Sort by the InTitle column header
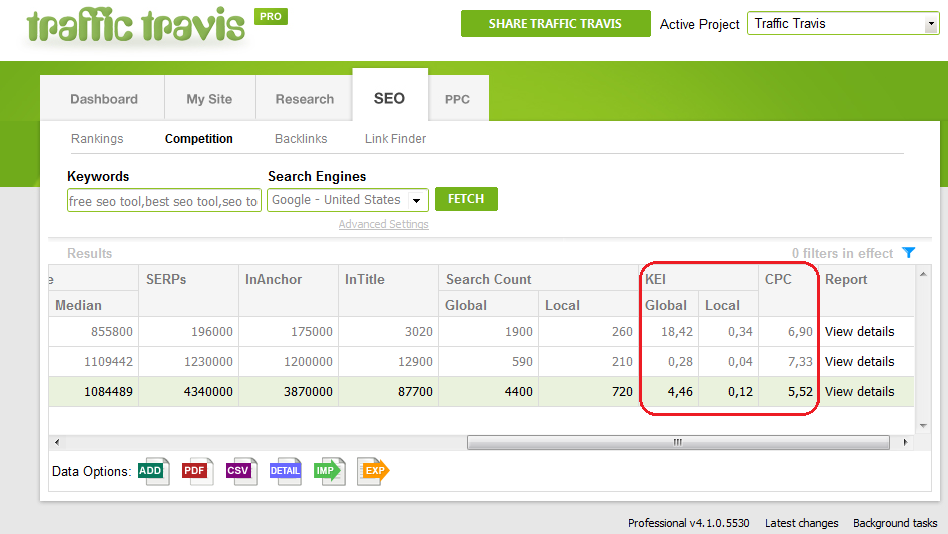The height and width of the screenshot is (534, 948). coord(389,290)
